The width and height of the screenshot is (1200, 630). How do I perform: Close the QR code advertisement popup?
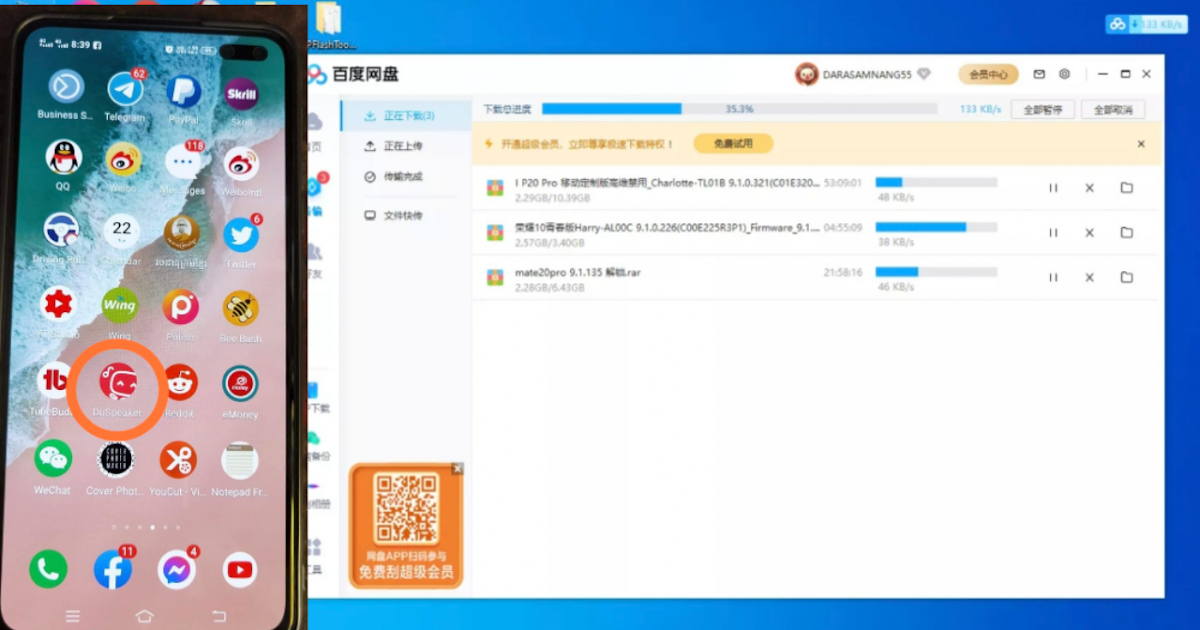tap(457, 468)
